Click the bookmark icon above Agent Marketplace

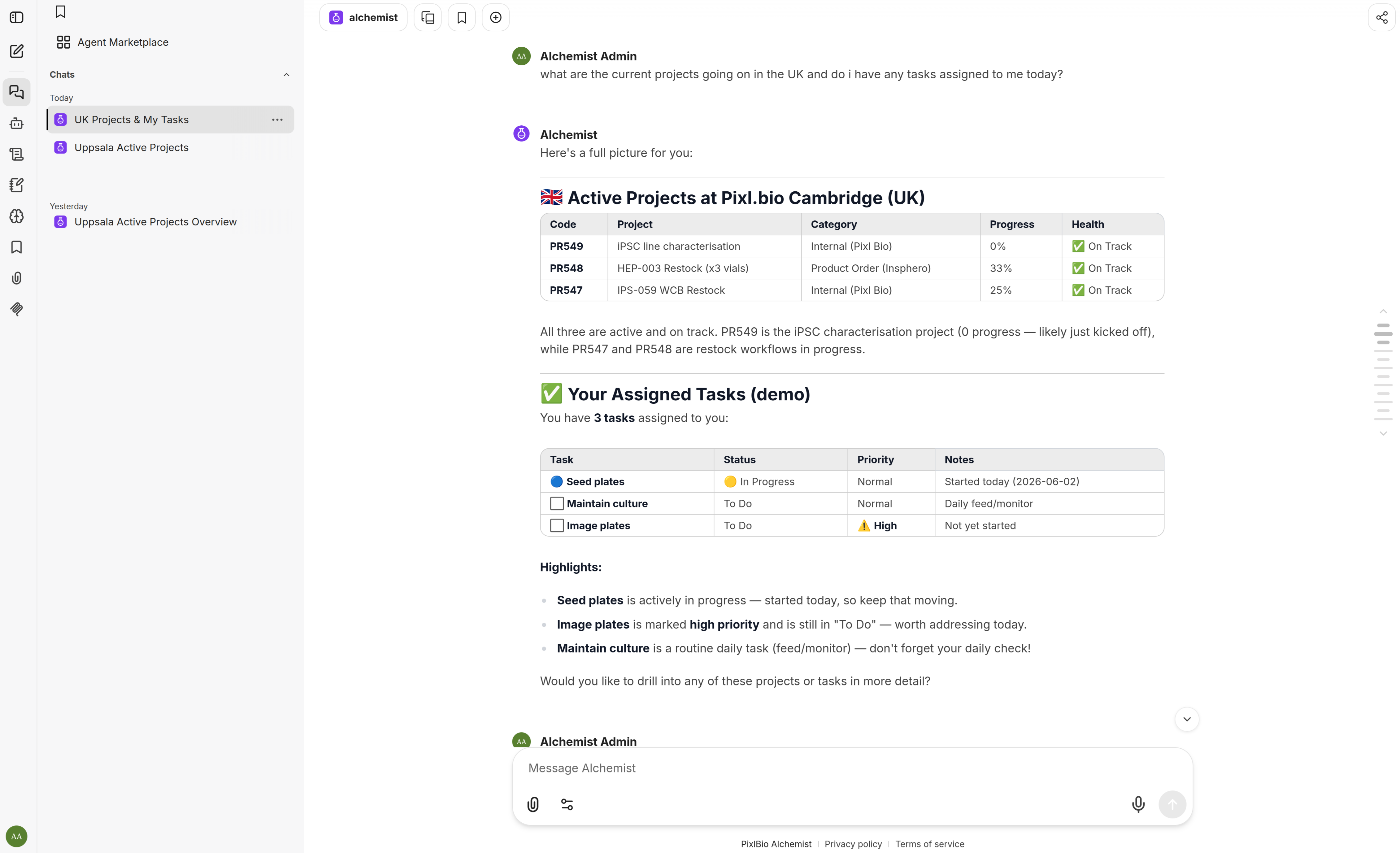[x=60, y=11]
